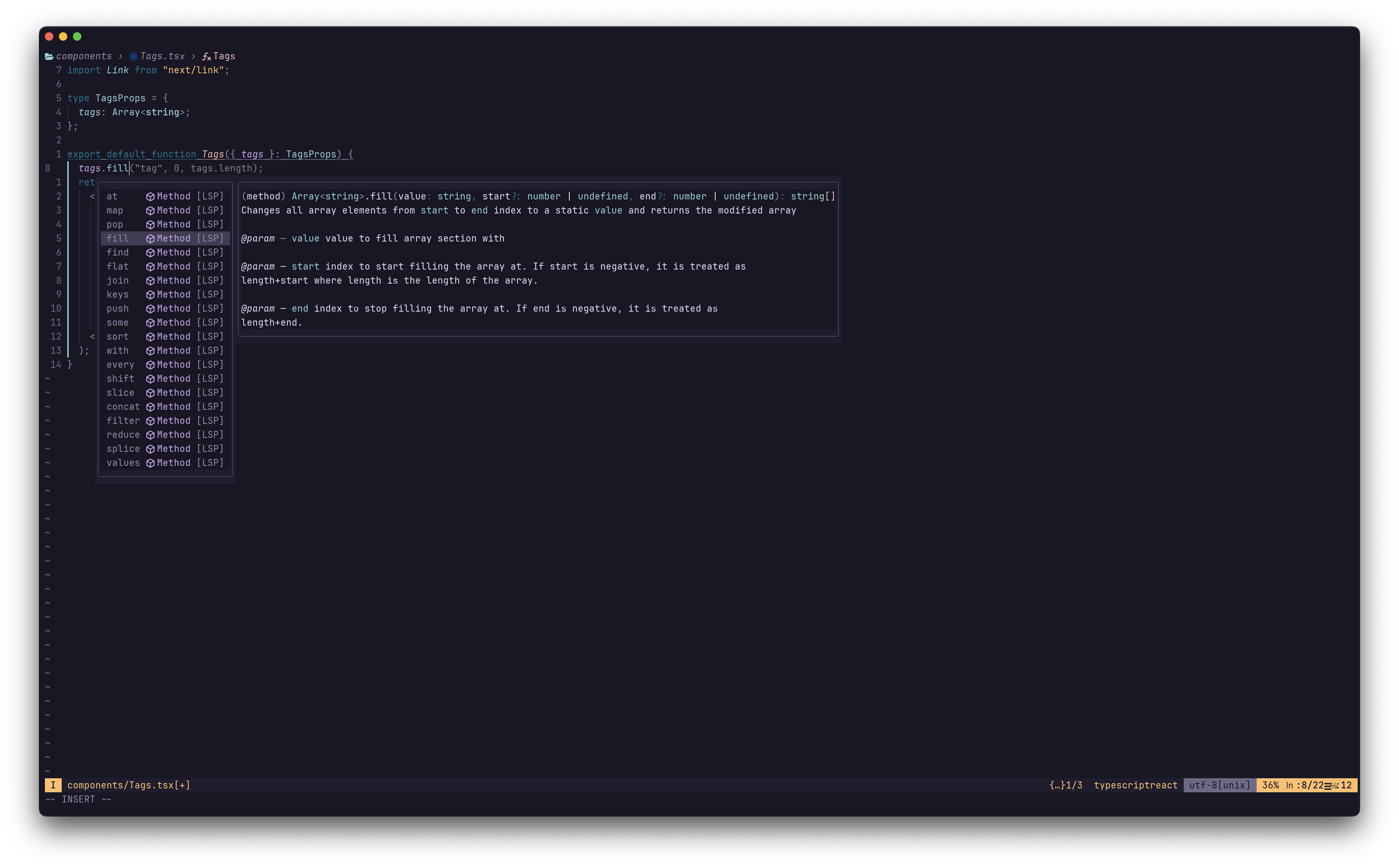
Task: Click the "next/link" import string
Action: pyautogui.click(x=194, y=70)
